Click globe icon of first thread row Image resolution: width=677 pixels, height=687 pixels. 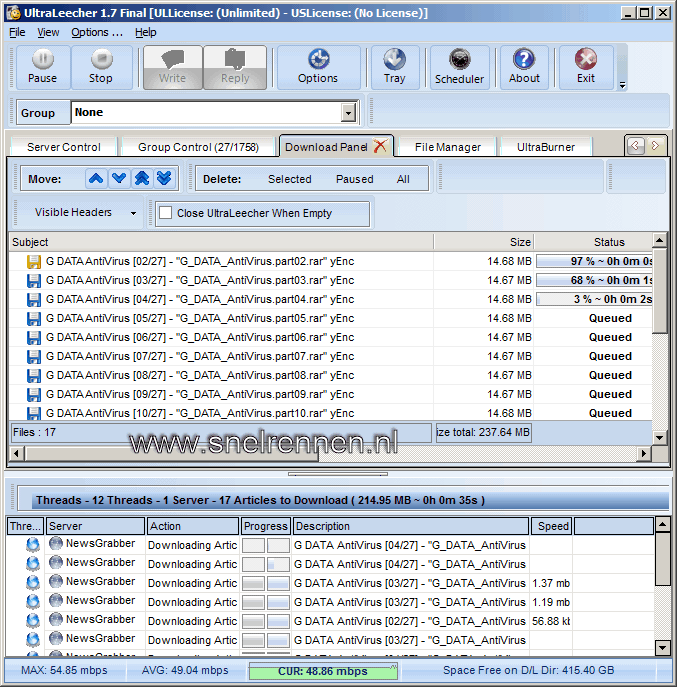click(33, 545)
